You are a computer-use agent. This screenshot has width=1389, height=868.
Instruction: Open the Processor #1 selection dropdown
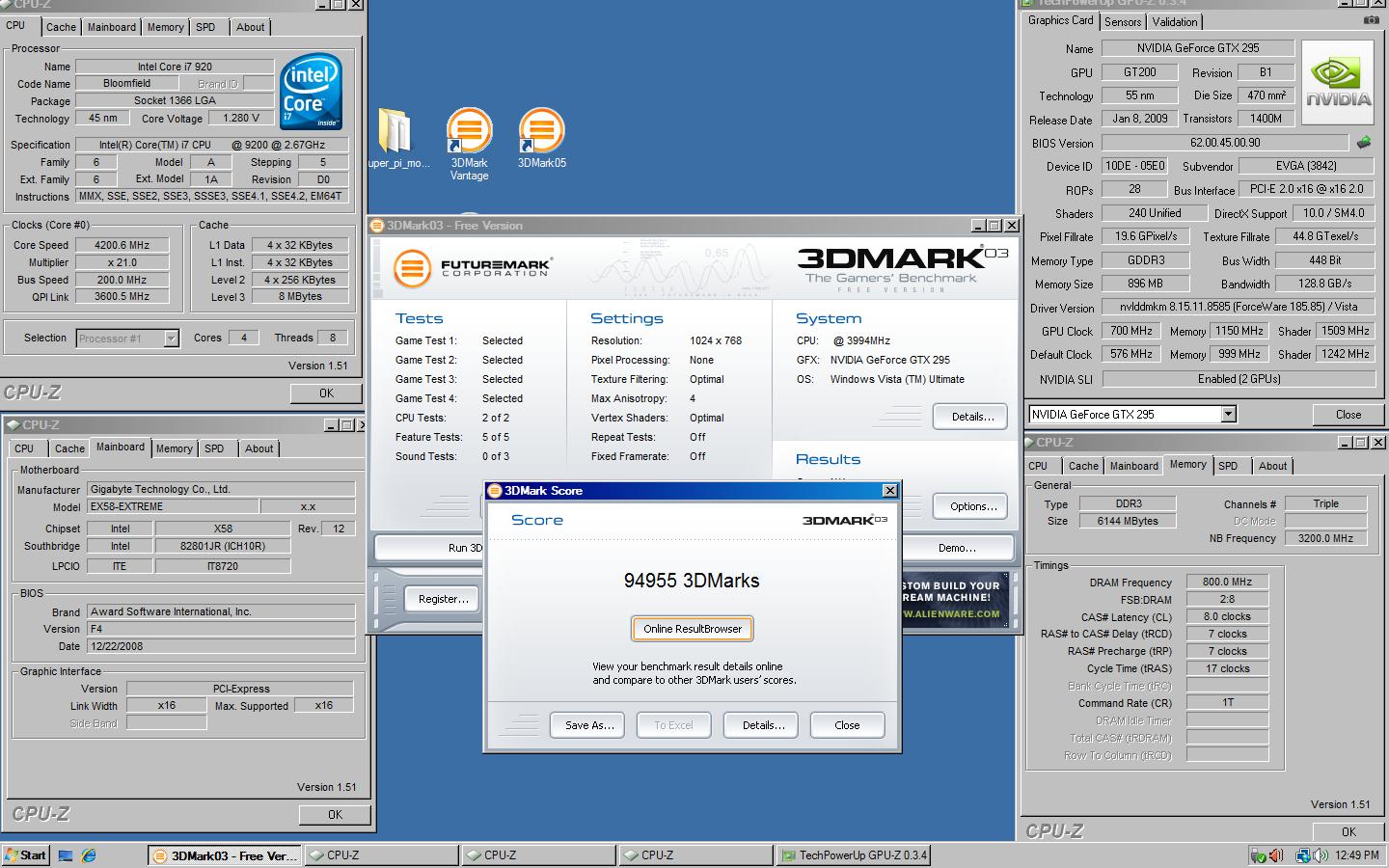coord(171,339)
